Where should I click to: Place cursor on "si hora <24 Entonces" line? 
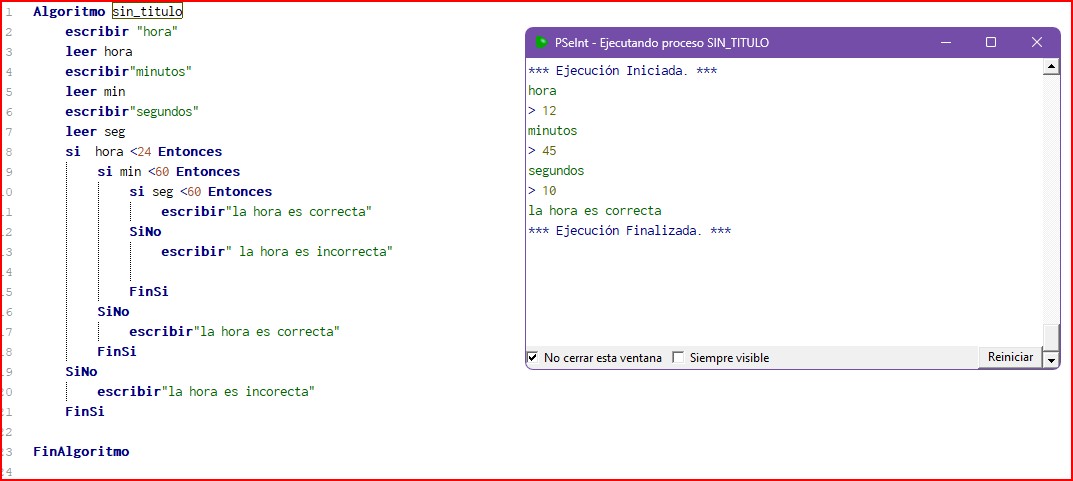[144, 151]
